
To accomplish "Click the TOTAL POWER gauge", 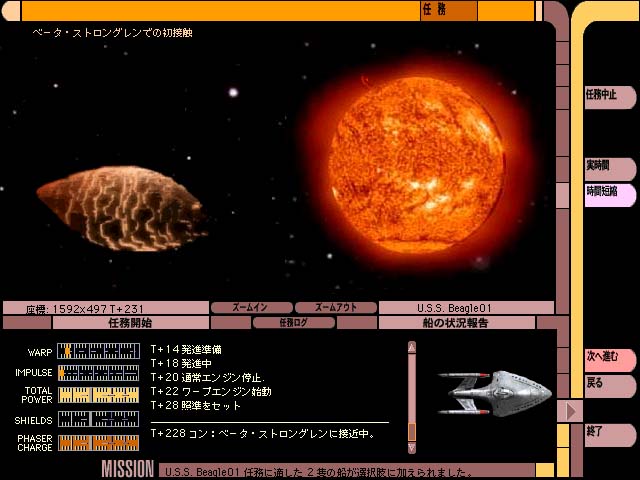I will coord(98,395).
